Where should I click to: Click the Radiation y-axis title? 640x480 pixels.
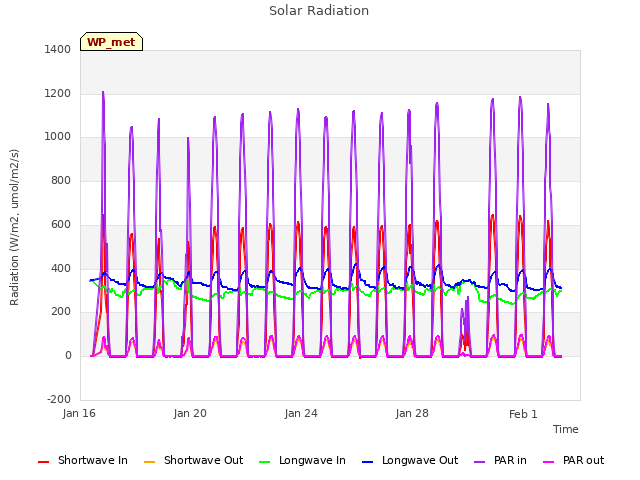14,227
